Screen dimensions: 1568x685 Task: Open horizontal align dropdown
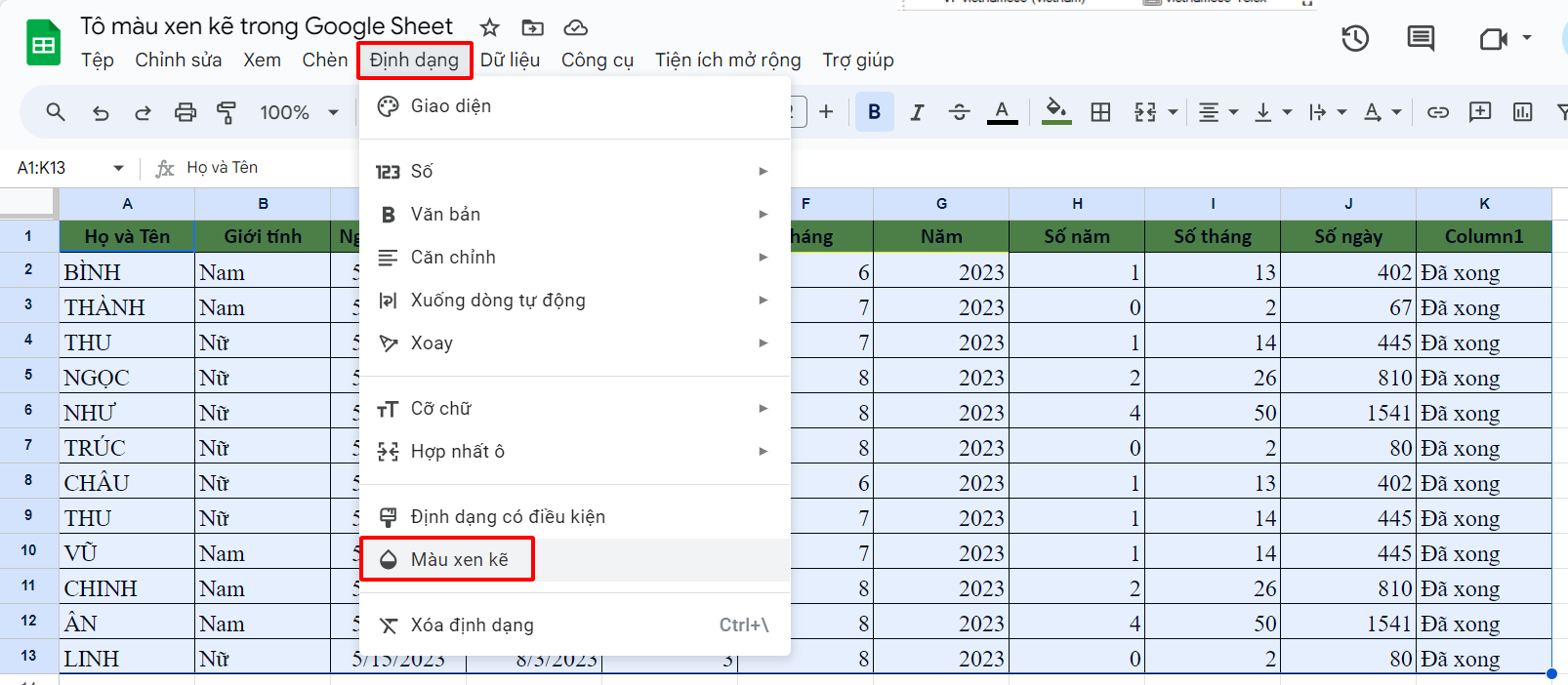(x=1217, y=112)
